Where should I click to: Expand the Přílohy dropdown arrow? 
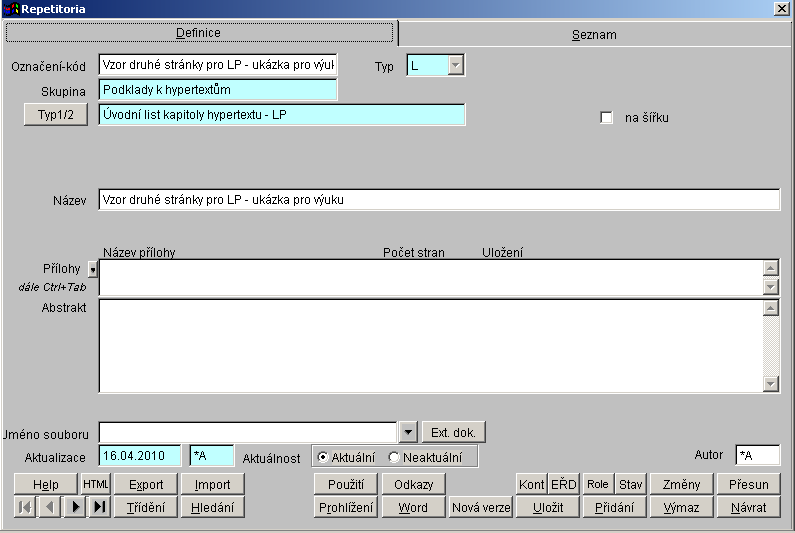pyautogui.click(x=93, y=269)
